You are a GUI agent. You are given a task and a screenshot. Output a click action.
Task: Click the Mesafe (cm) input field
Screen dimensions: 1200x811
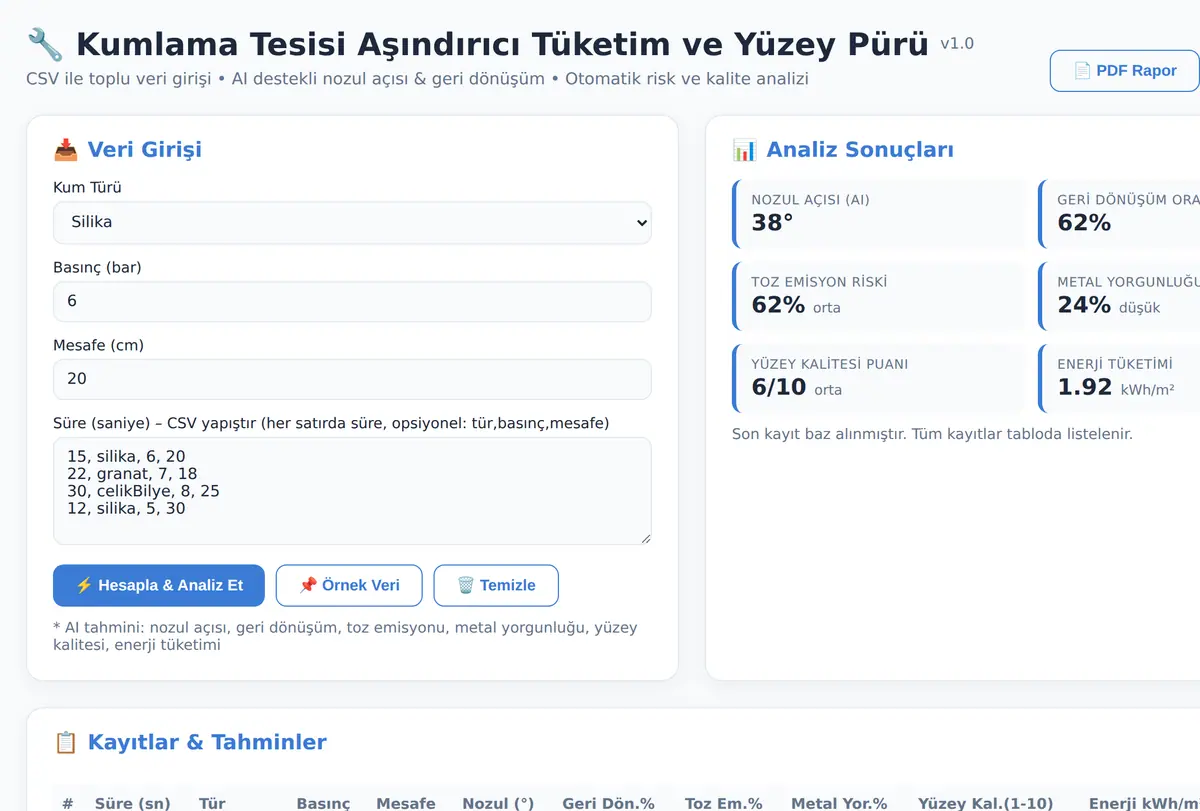tap(352, 379)
